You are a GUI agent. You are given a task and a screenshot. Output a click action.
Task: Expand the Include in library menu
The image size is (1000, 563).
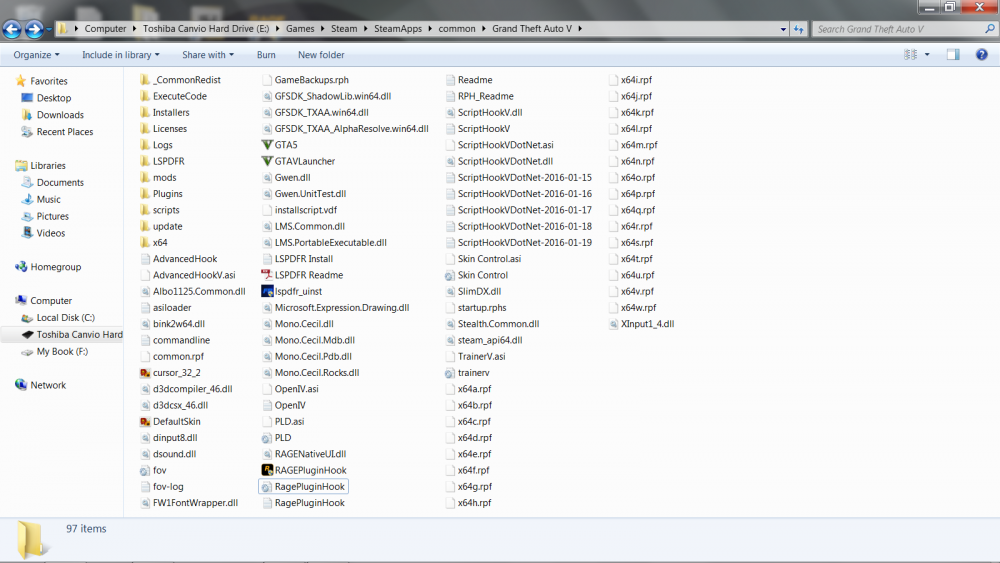coord(121,55)
